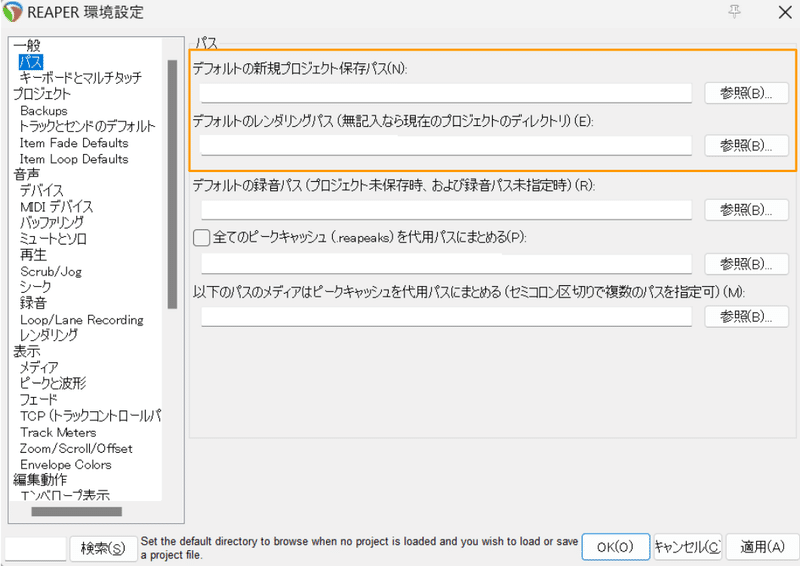Open TCP (トラックコントロールパネル) page

(90, 416)
